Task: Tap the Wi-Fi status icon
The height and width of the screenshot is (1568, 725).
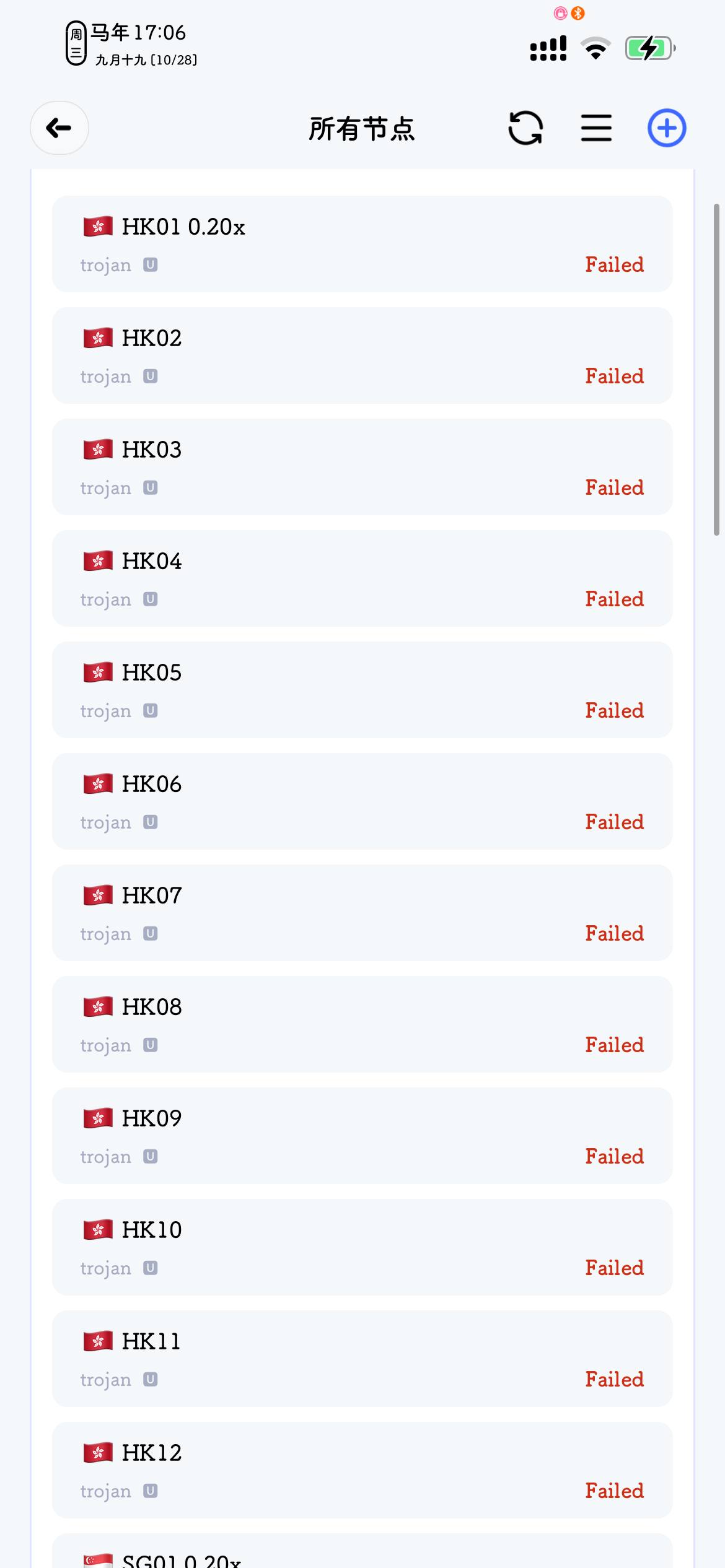Action: 595,48
